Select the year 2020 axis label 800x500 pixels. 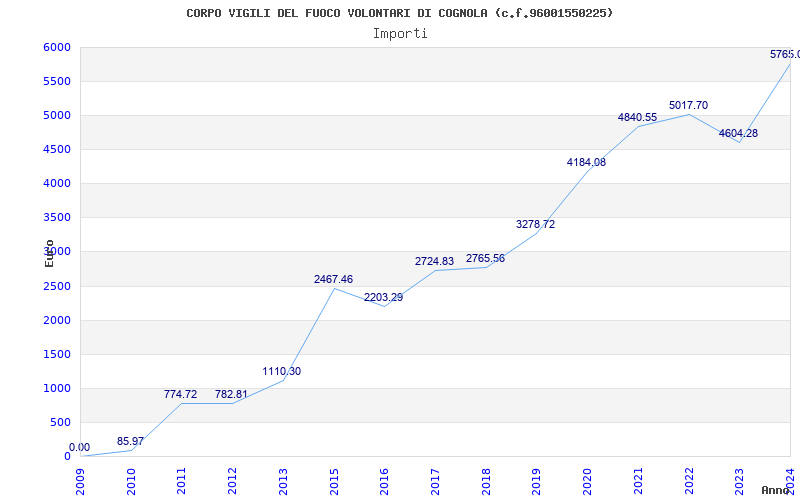click(x=588, y=482)
